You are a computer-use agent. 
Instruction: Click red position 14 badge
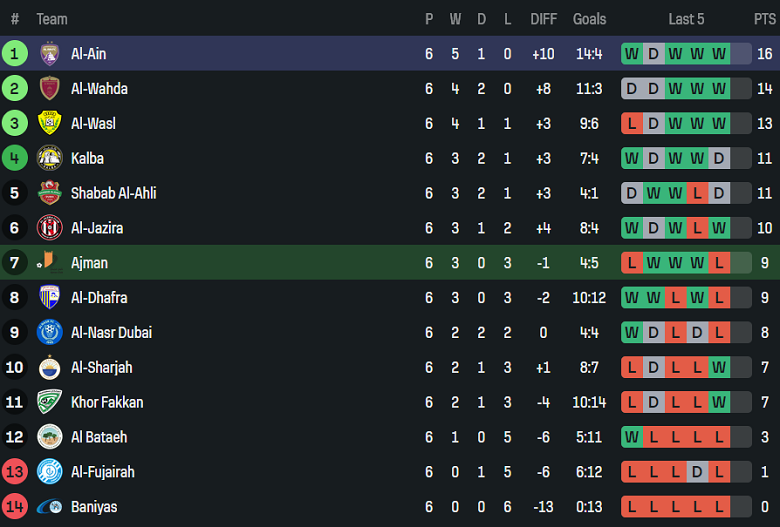15,507
